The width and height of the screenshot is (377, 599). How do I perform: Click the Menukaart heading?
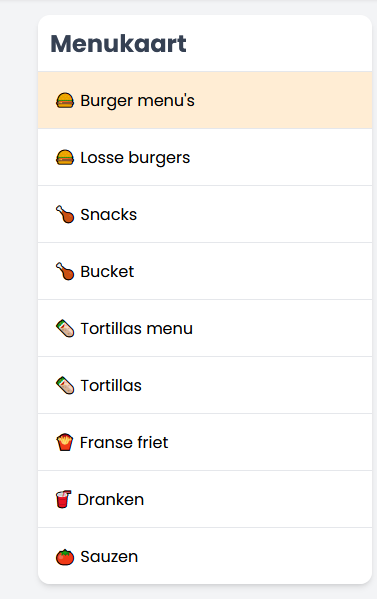(118, 44)
